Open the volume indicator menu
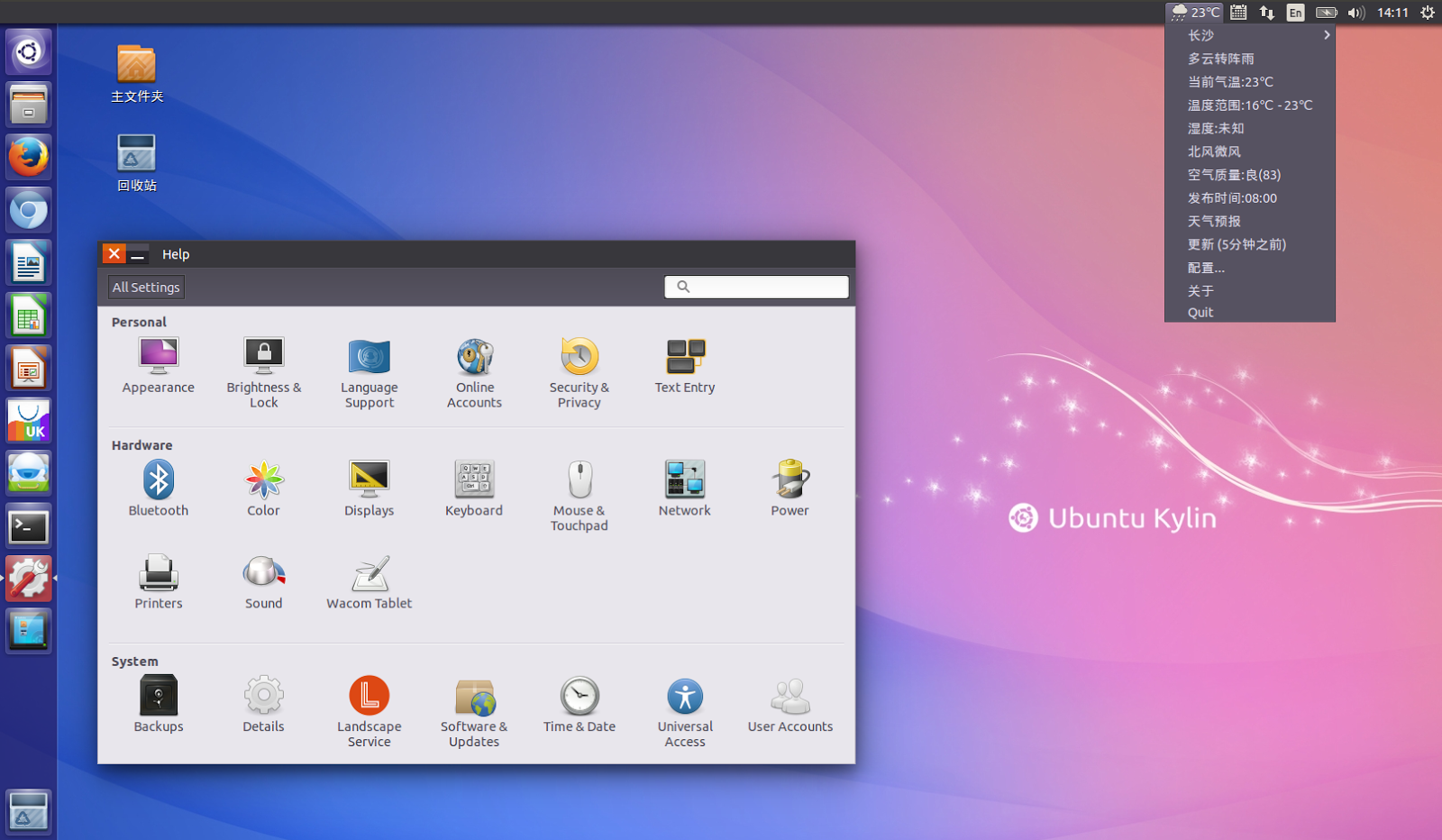The image size is (1442, 840). 1356,13
